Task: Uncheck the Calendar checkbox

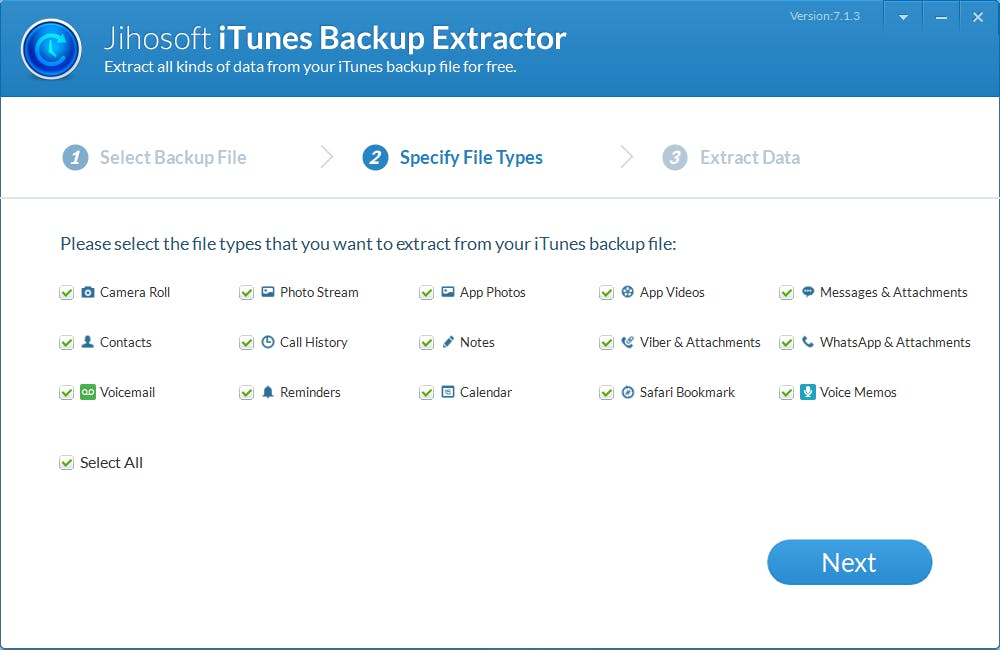Action: pyautogui.click(x=426, y=392)
